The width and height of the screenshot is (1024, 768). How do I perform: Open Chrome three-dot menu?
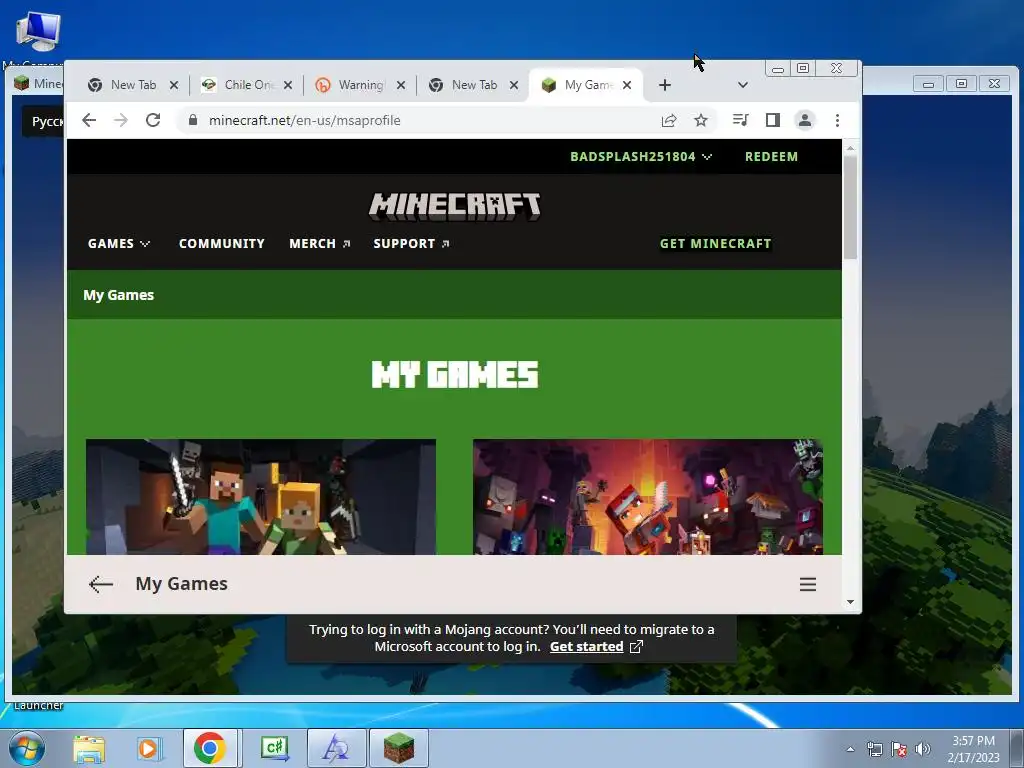click(837, 120)
